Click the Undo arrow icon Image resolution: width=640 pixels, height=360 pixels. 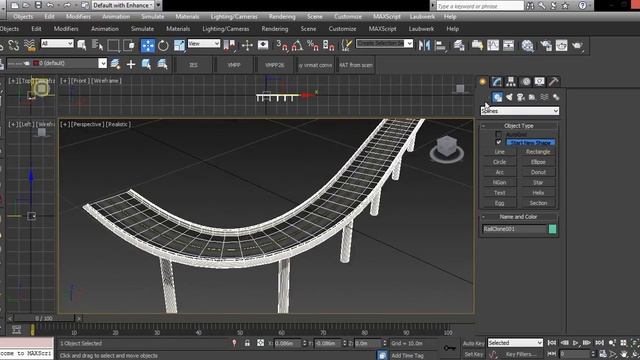pos(50,5)
